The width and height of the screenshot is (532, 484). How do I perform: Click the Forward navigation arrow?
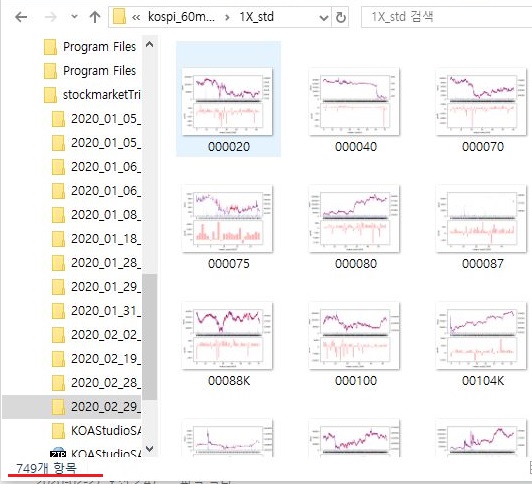51,17
